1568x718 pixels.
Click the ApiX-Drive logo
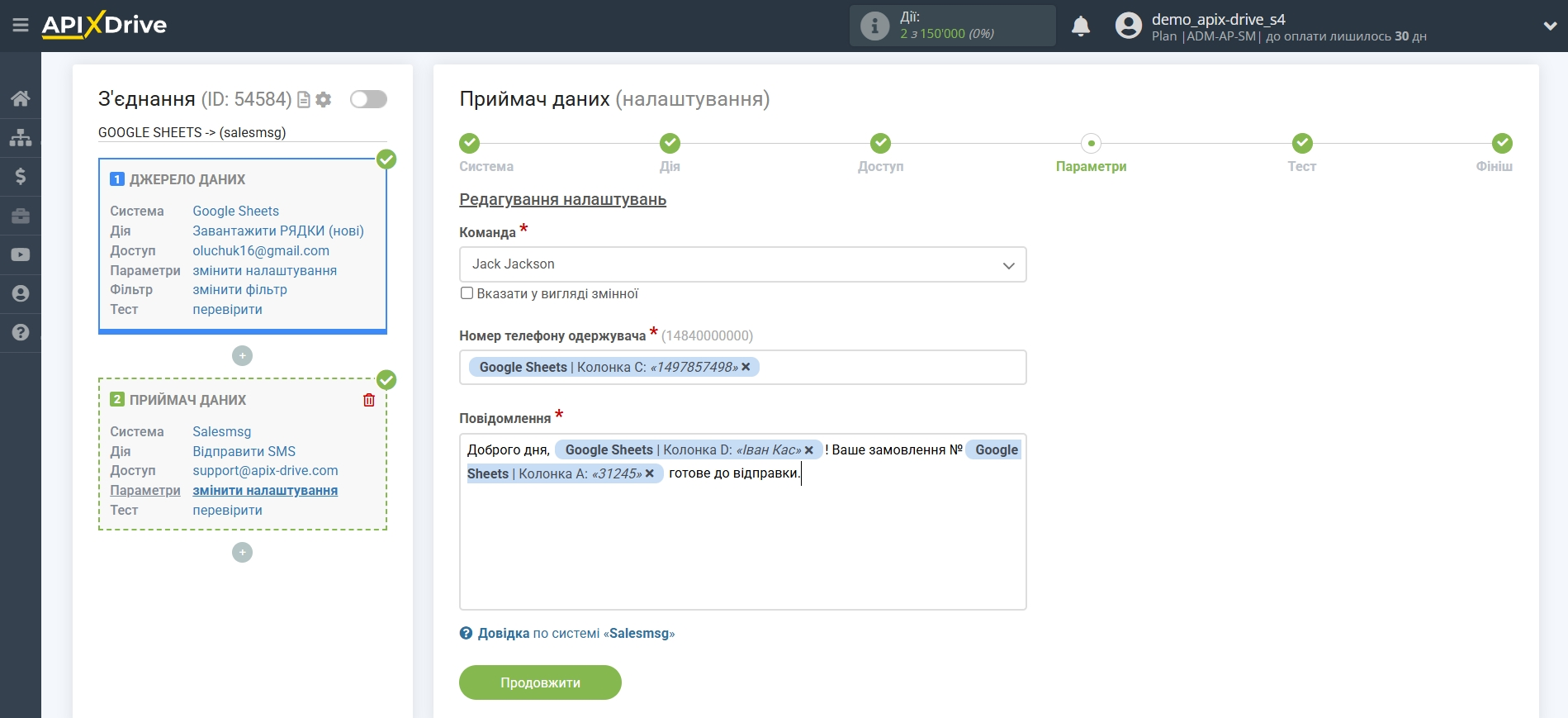click(x=104, y=25)
